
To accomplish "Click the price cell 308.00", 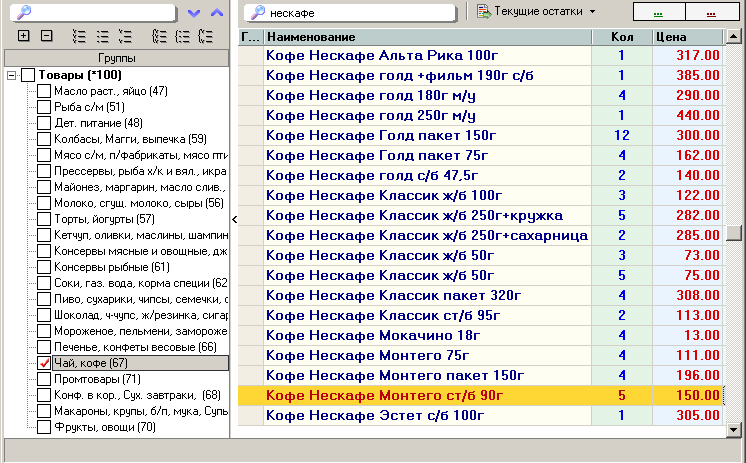I will click(687, 295).
